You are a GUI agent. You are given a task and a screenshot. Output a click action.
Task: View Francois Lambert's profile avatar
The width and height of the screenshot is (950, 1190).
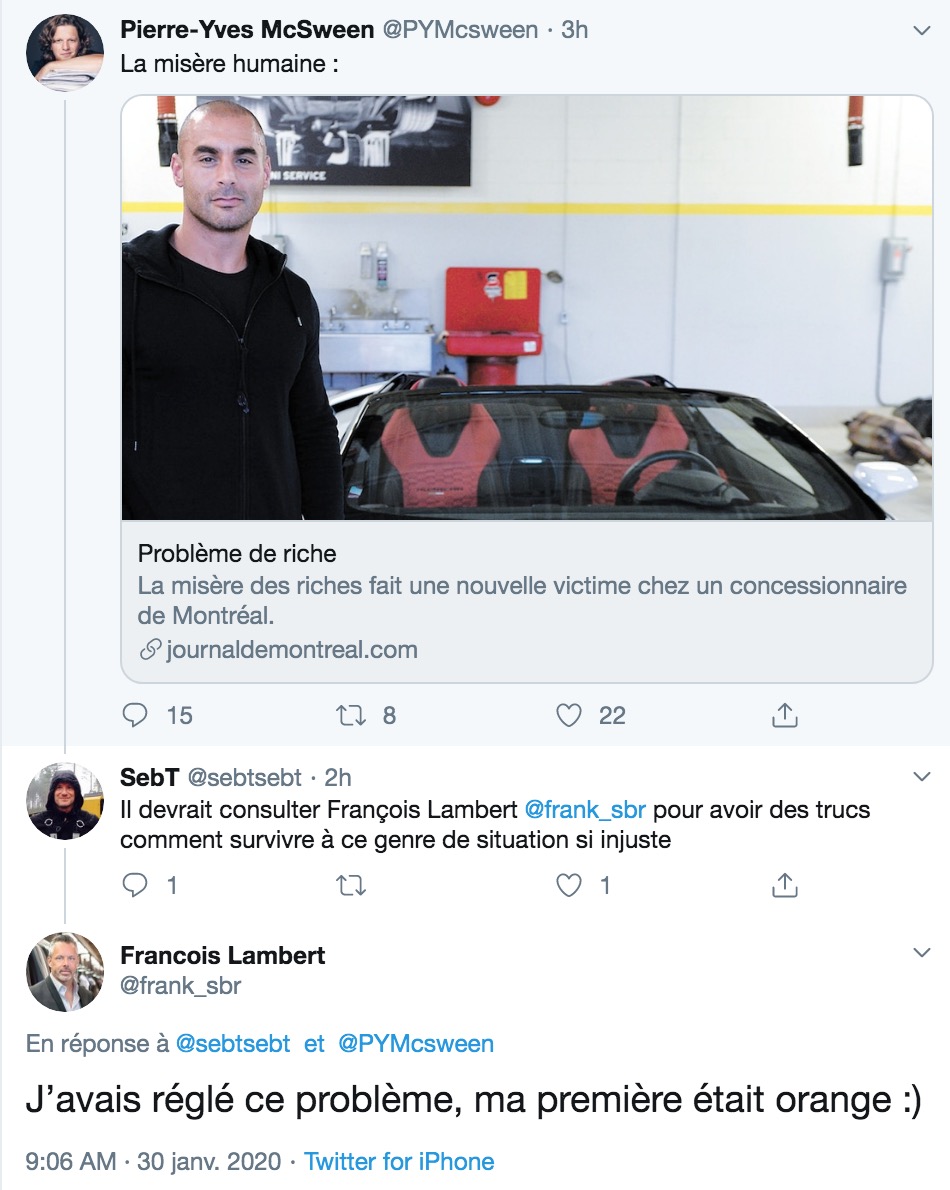[64, 971]
